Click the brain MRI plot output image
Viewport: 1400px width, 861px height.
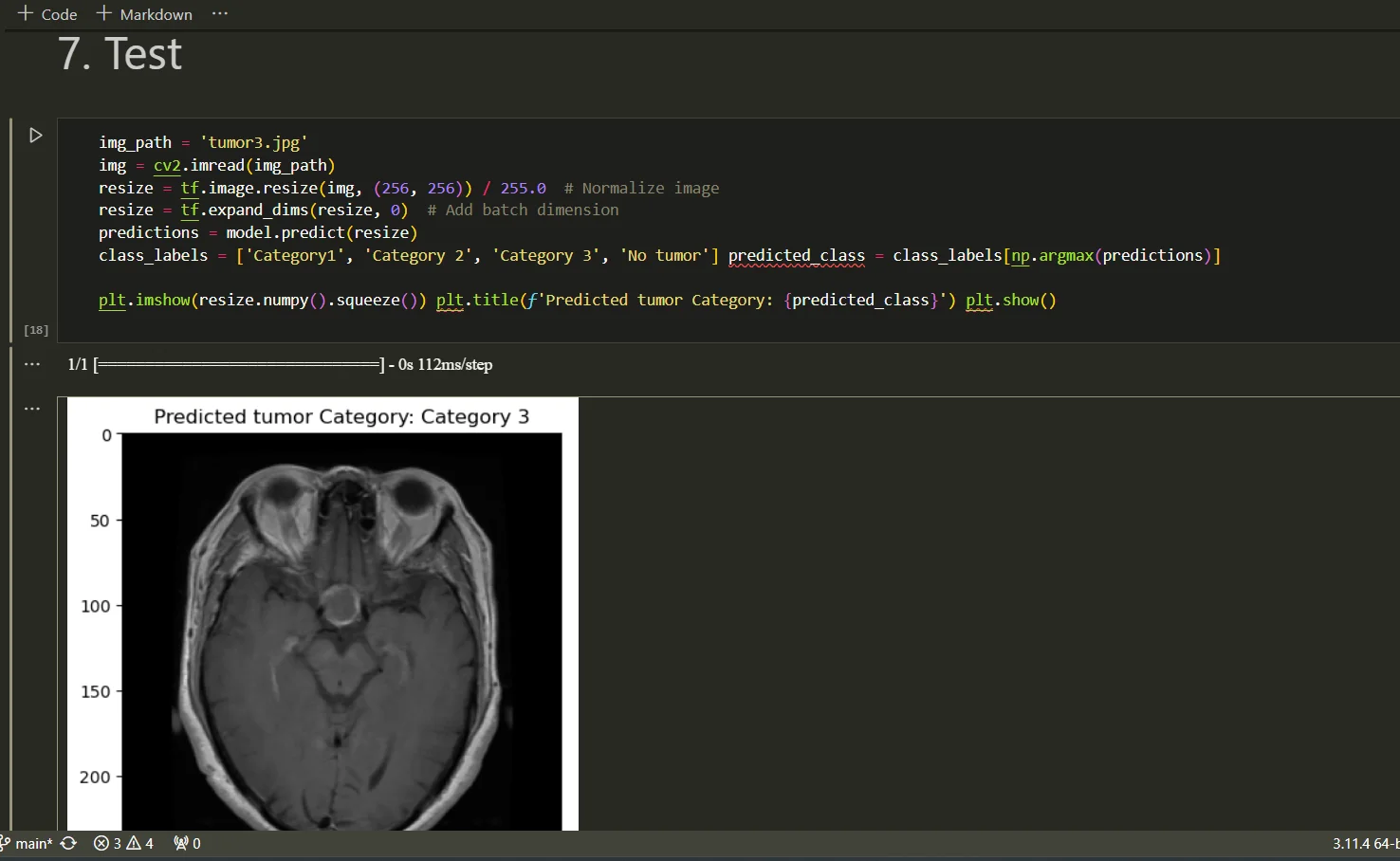pos(322,614)
